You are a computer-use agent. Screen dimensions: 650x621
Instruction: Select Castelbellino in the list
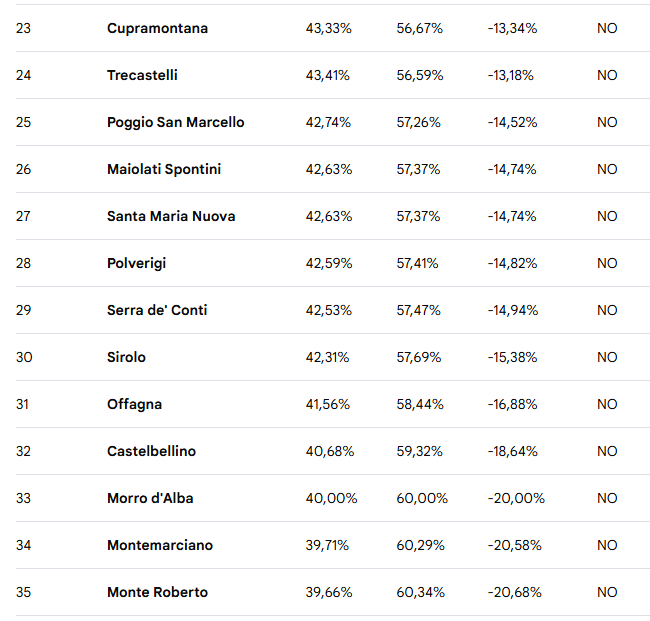pyautogui.click(x=151, y=451)
